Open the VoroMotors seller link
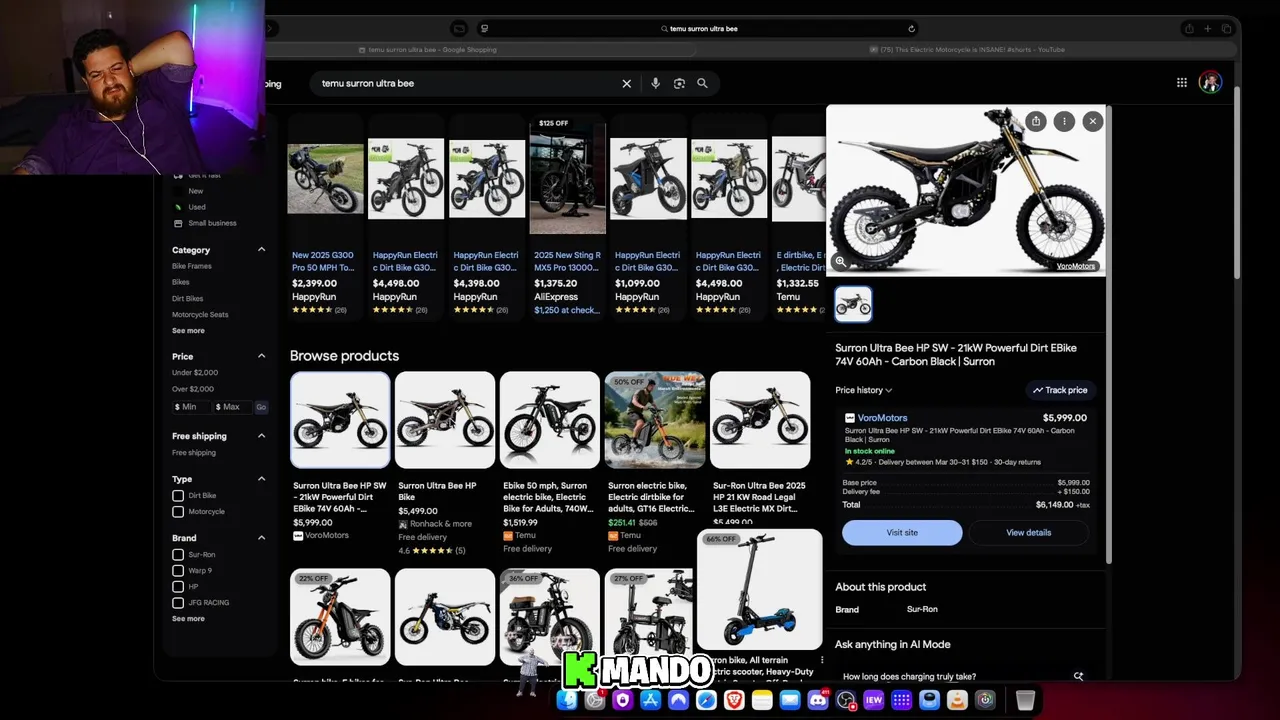The width and height of the screenshot is (1280, 720). [x=882, y=418]
